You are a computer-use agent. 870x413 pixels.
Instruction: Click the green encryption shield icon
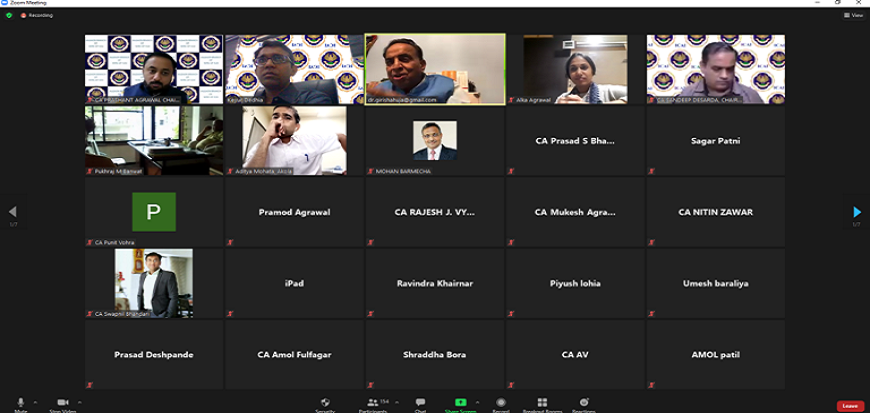[9, 15]
